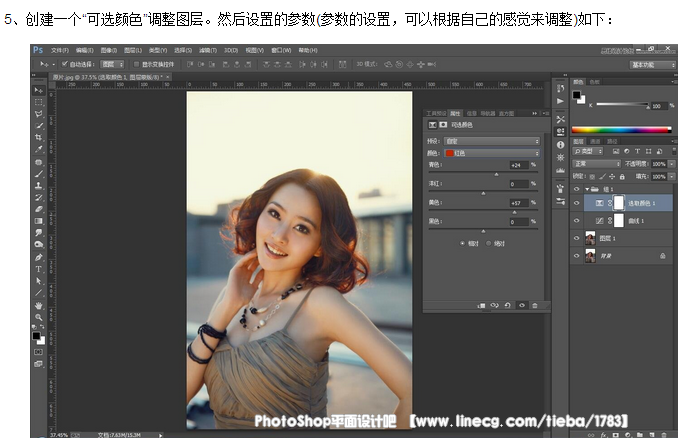678x438 pixels.
Task: Enable show transform controls checkbox
Action: tap(136, 64)
